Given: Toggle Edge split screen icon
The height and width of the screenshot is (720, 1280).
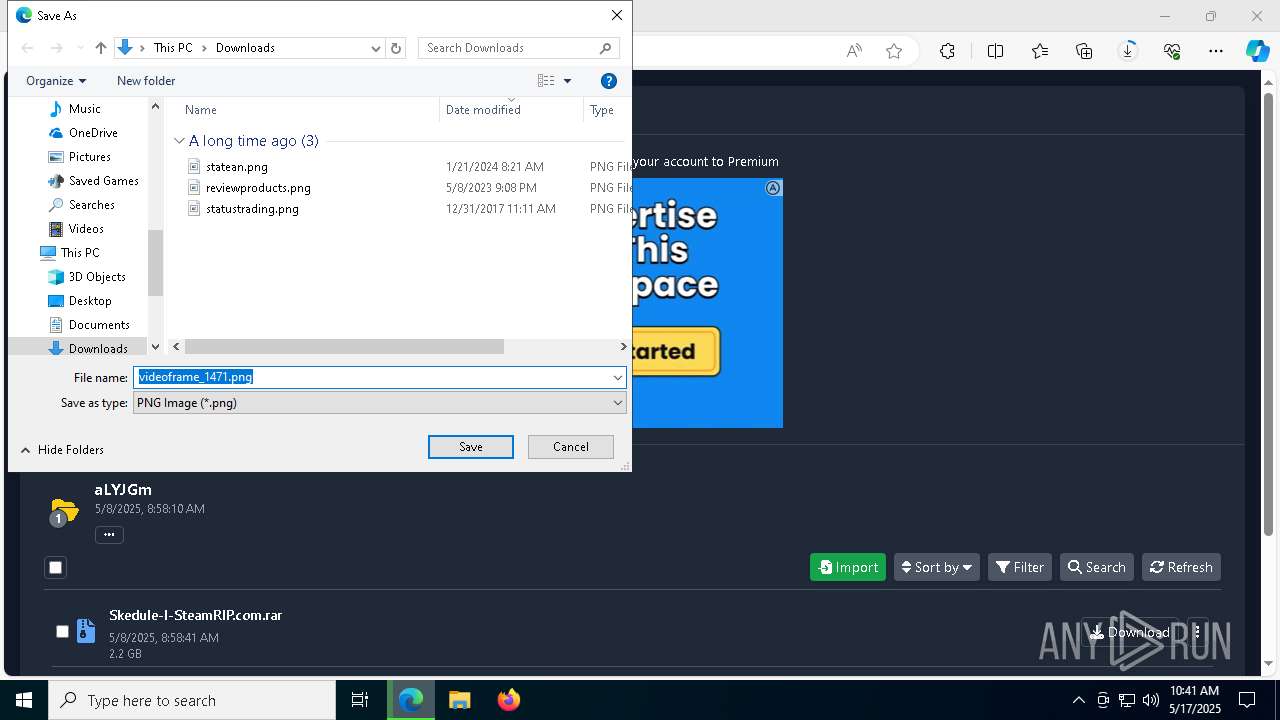Looking at the screenshot, I should coord(995,51).
